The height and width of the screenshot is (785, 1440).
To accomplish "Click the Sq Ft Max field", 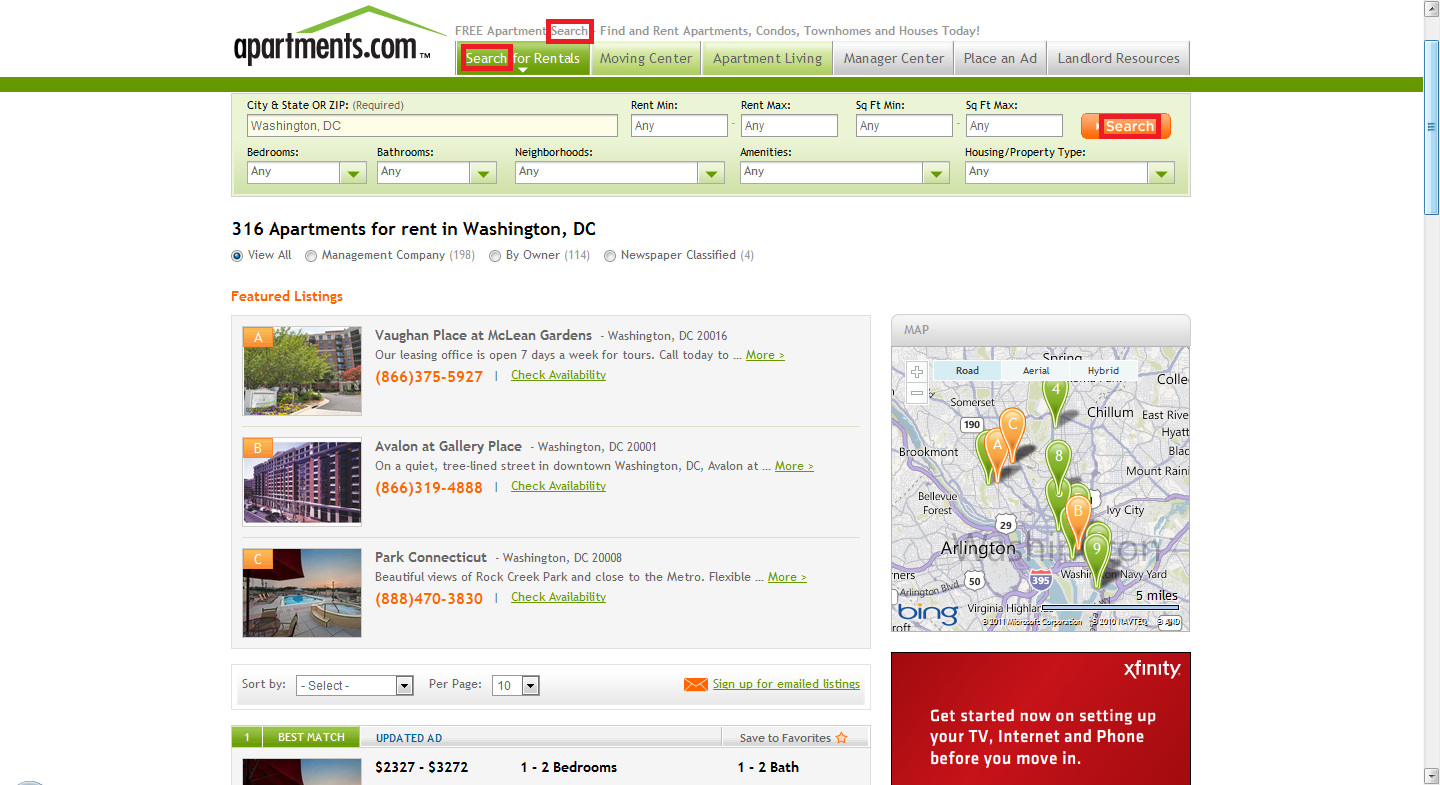I will (x=1014, y=126).
